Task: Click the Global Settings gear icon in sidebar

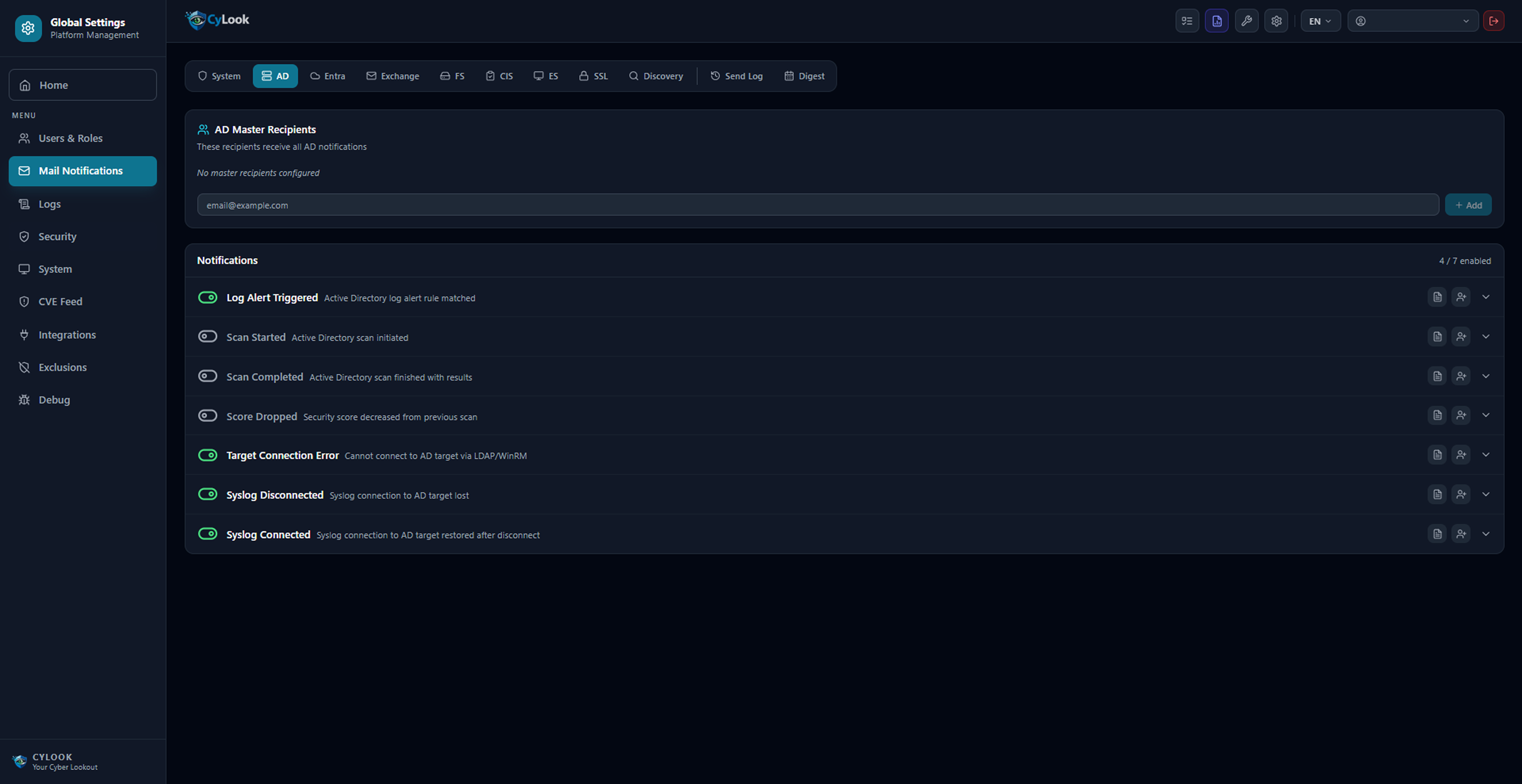Action: point(29,29)
